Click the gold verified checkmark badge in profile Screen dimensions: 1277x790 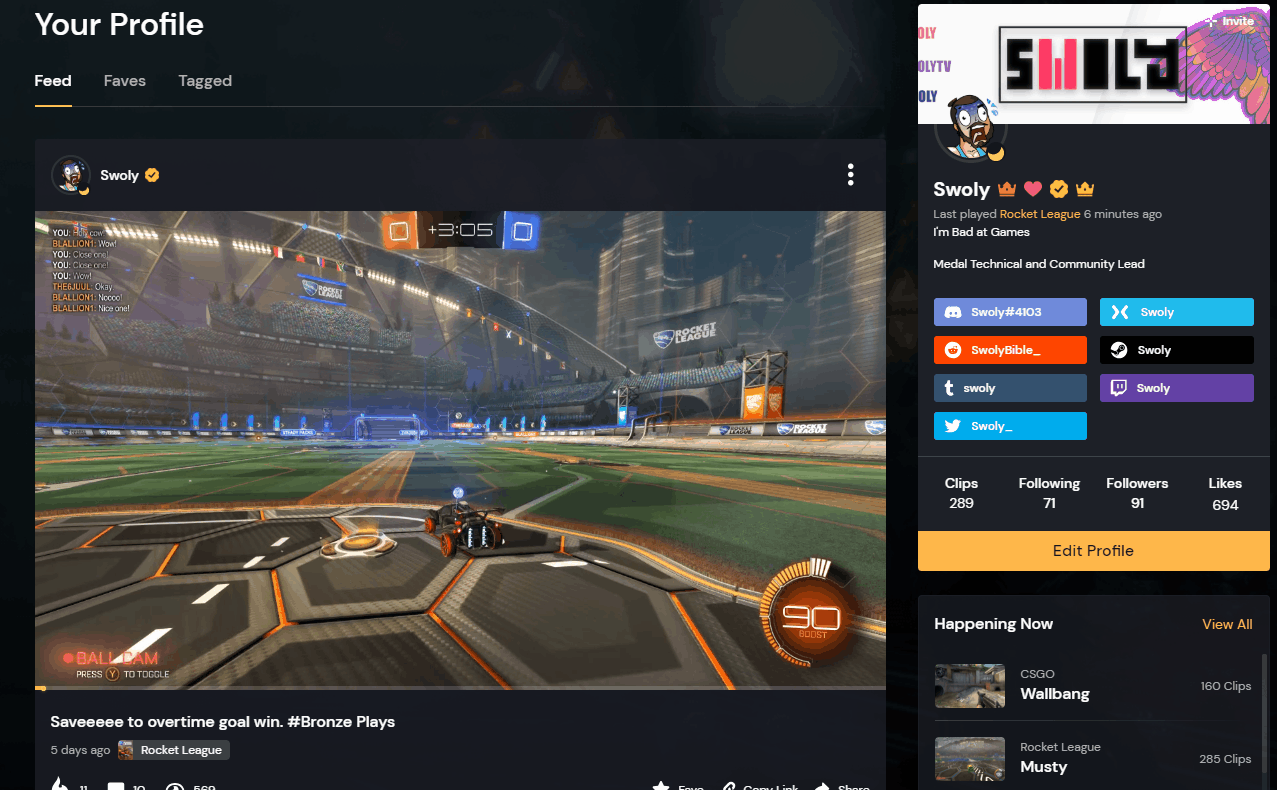click(1059, 189)
